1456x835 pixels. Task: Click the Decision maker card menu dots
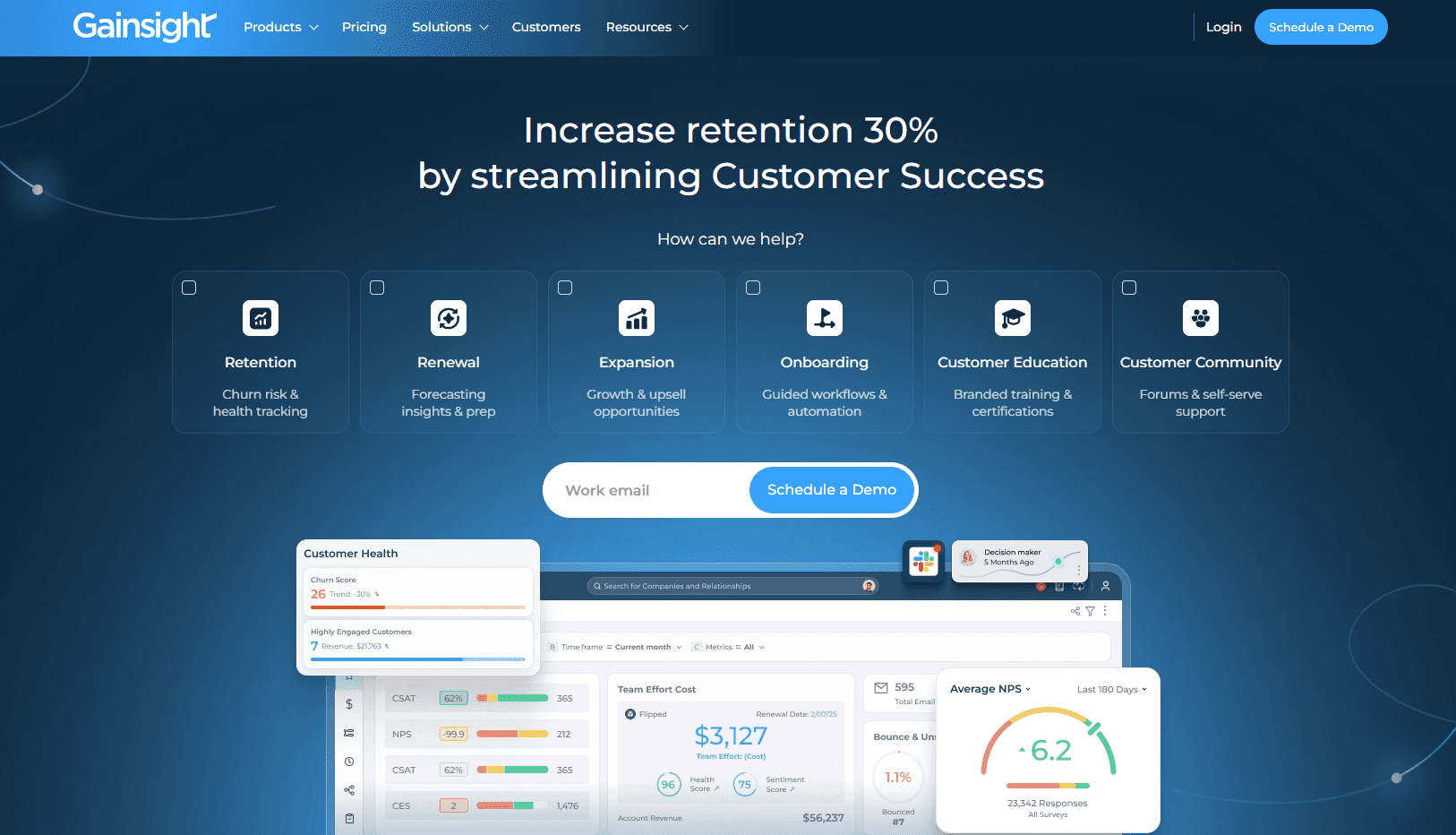click(1079, 570)
